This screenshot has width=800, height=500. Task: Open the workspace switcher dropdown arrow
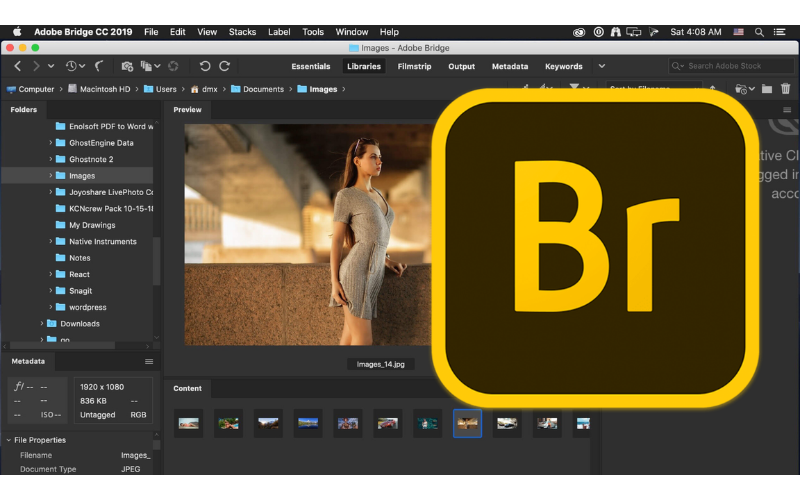[x=601, y=66]
